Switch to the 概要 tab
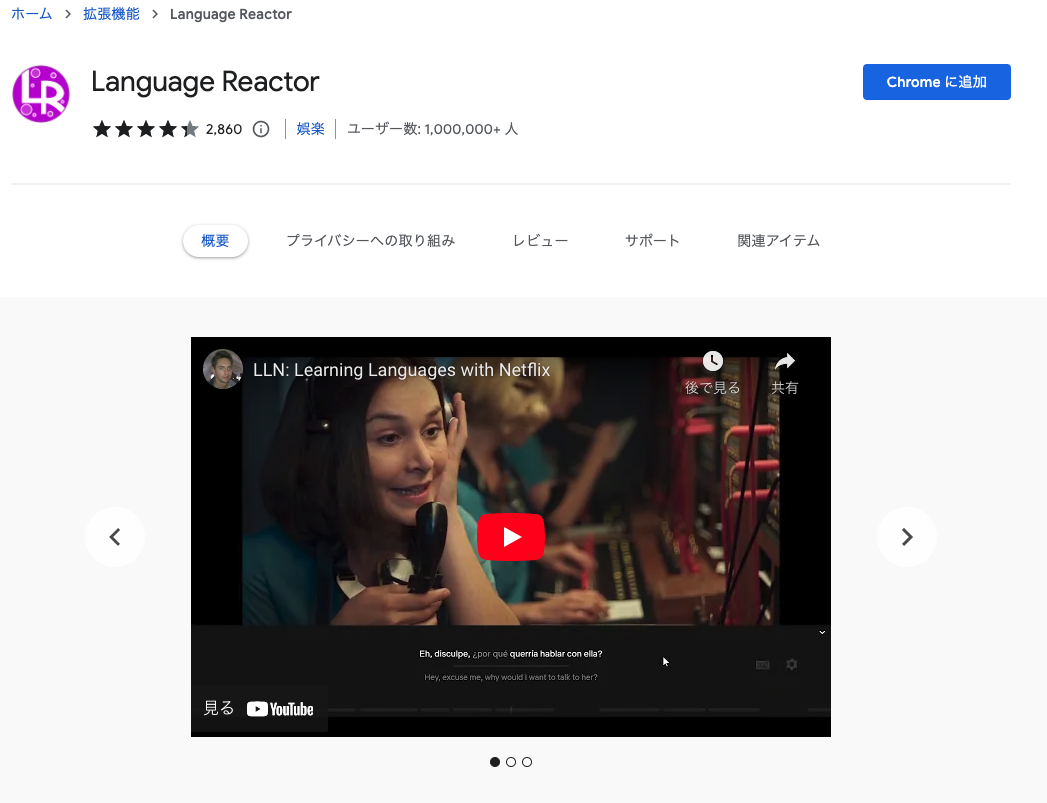The width and height of the screenshot is (1047, 803). [215, 241]
